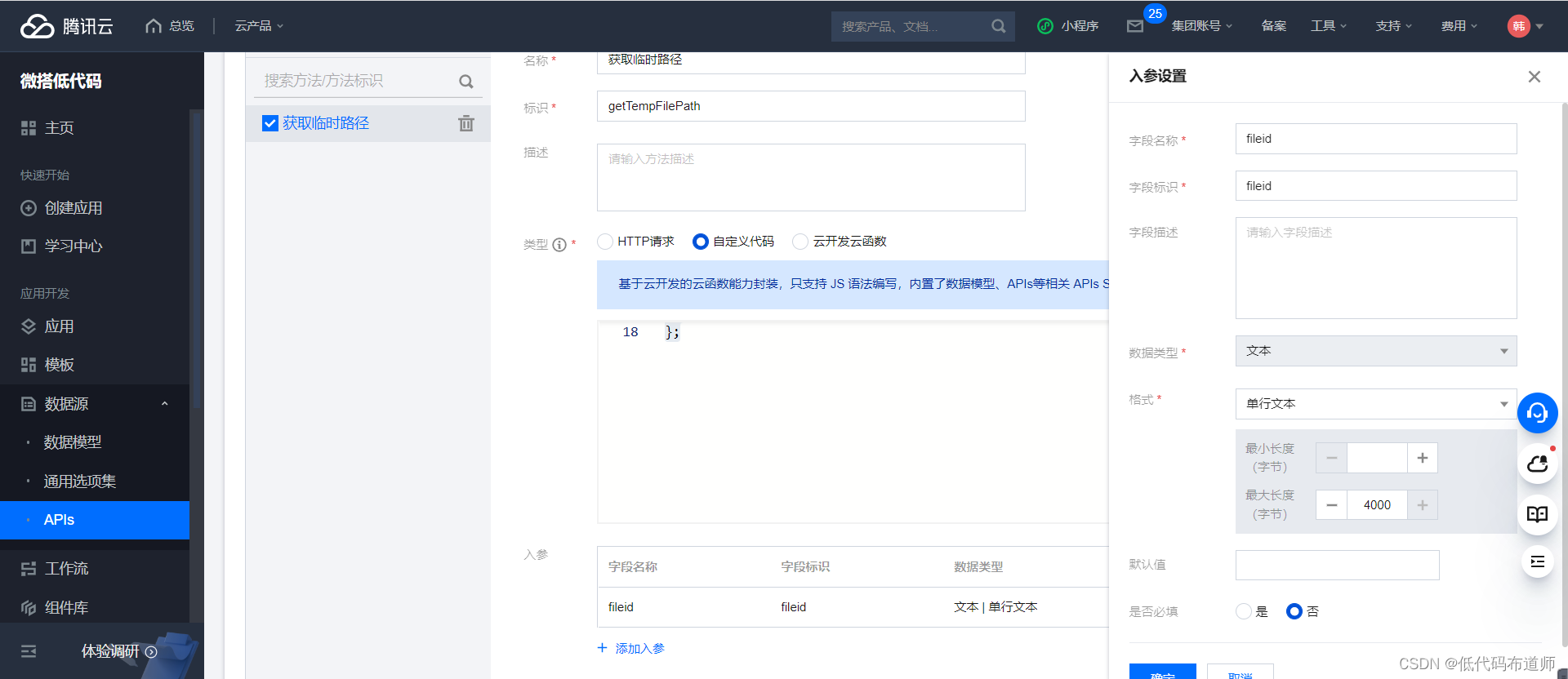Select the 云开发云函数 type radio
The height and width of the screenshot is (679, 1568).
click(x=800, y=242)
